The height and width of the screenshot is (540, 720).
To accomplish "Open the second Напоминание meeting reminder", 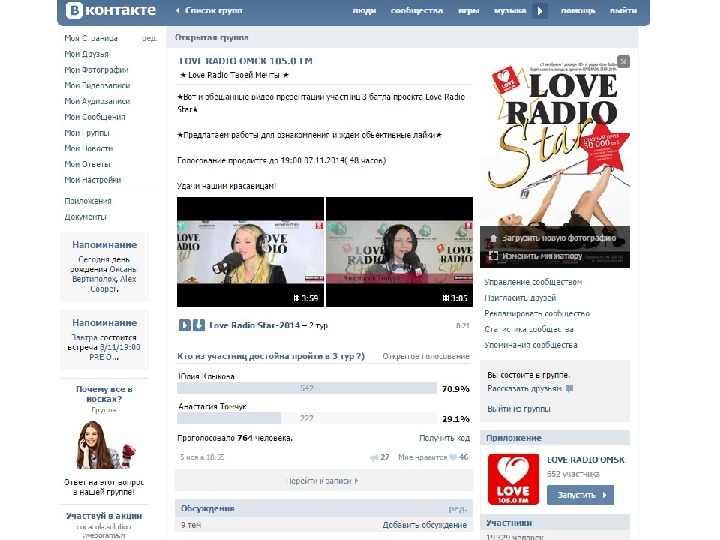I will (104, 340).
